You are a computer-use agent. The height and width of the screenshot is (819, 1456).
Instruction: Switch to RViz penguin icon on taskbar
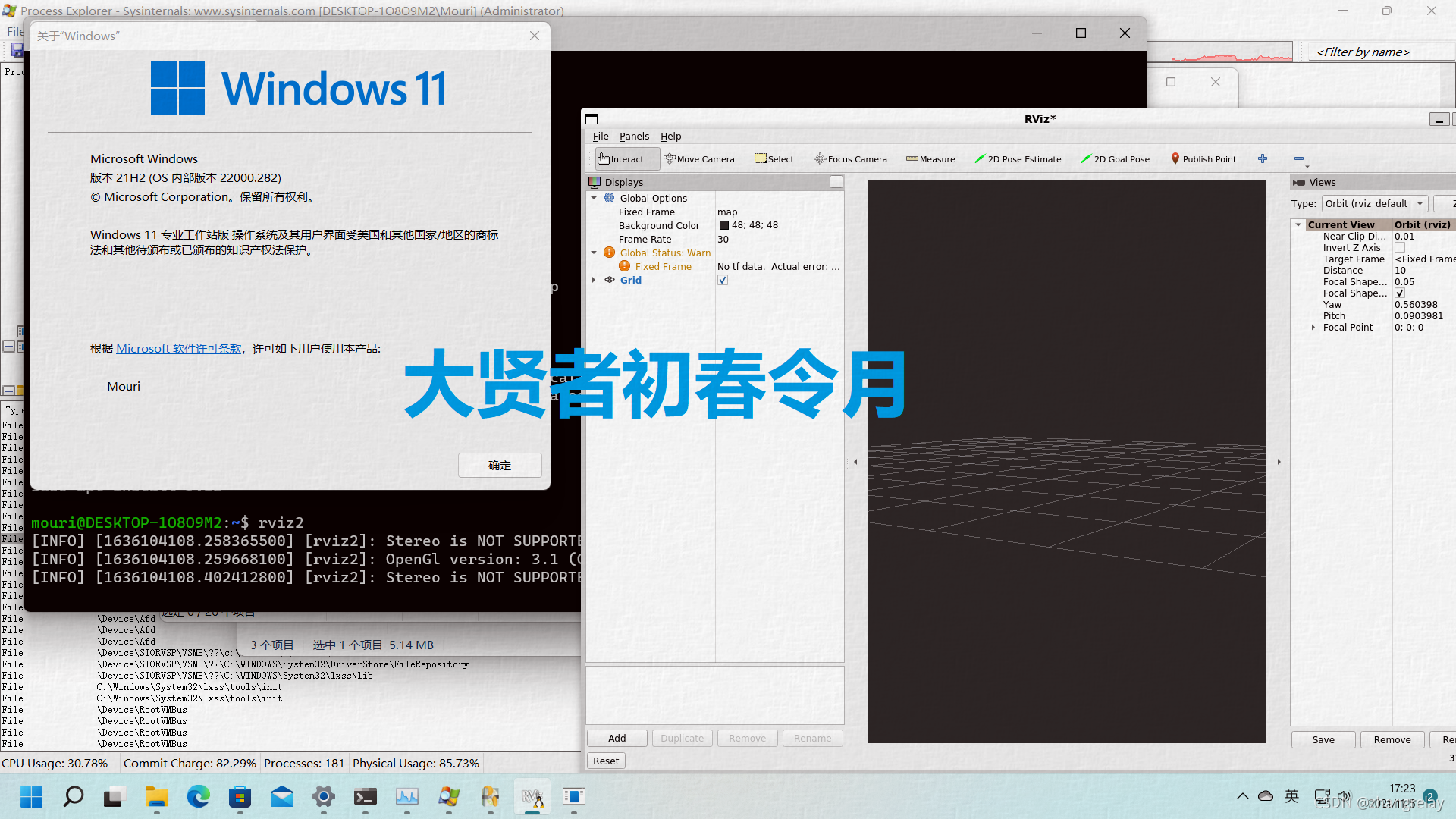[532, 796]
